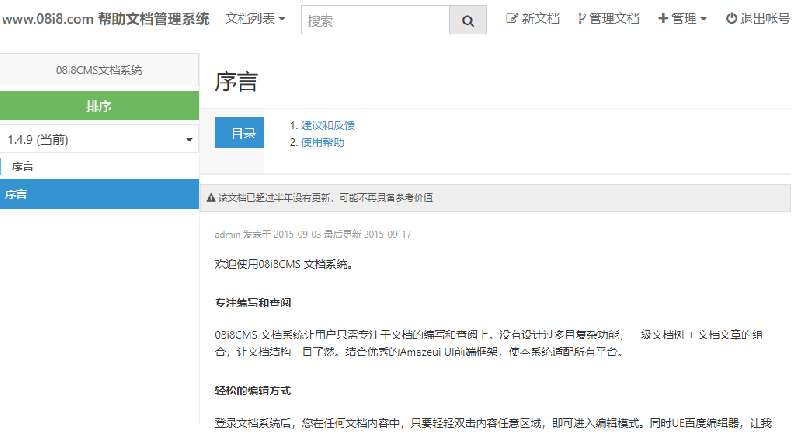This screenshot has height=436, width=800.
Task: Create a new document via 新文档
Action: click(x=533, y=18)
